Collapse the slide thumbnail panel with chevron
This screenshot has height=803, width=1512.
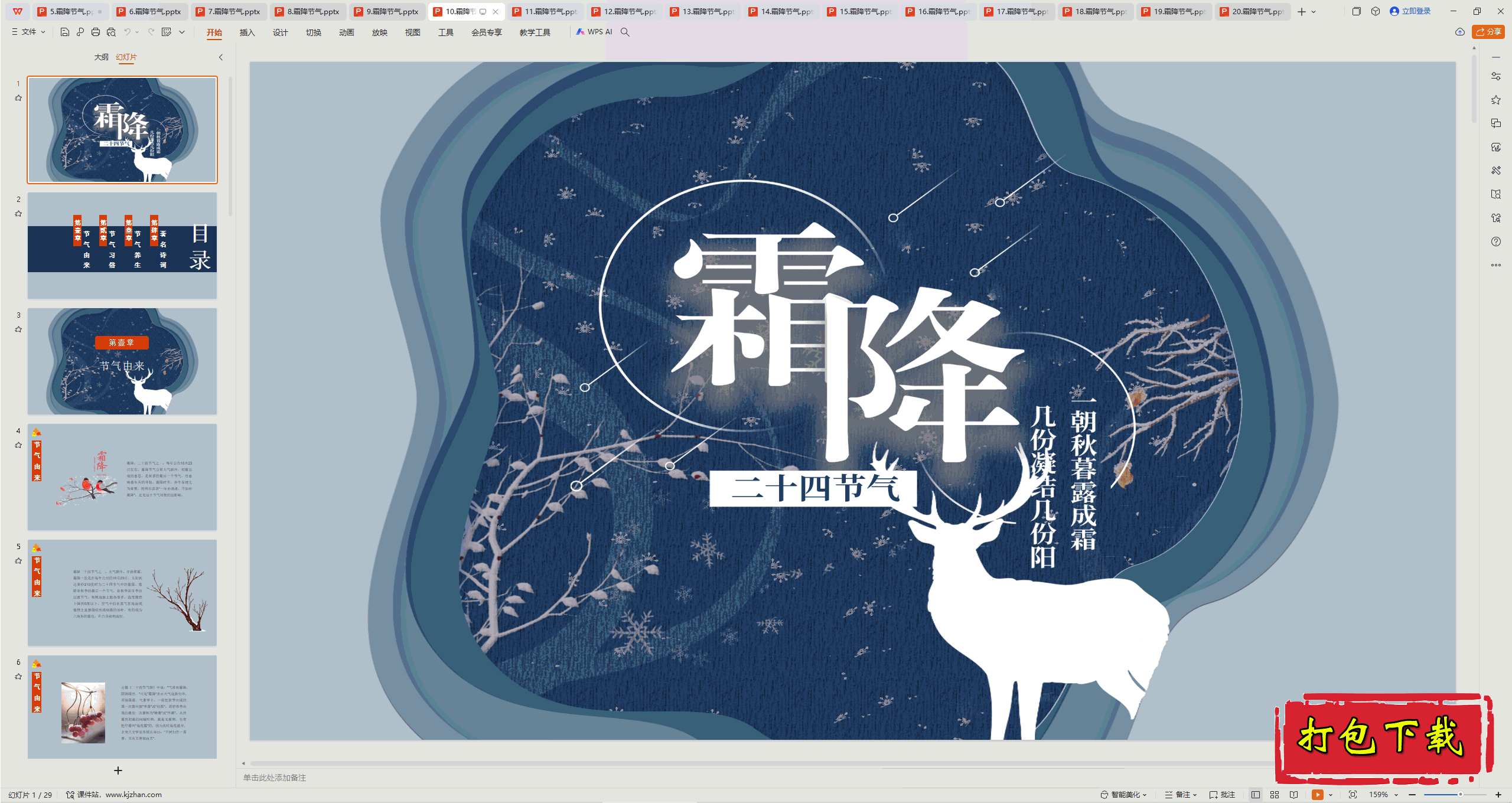[x=221, y=57]
